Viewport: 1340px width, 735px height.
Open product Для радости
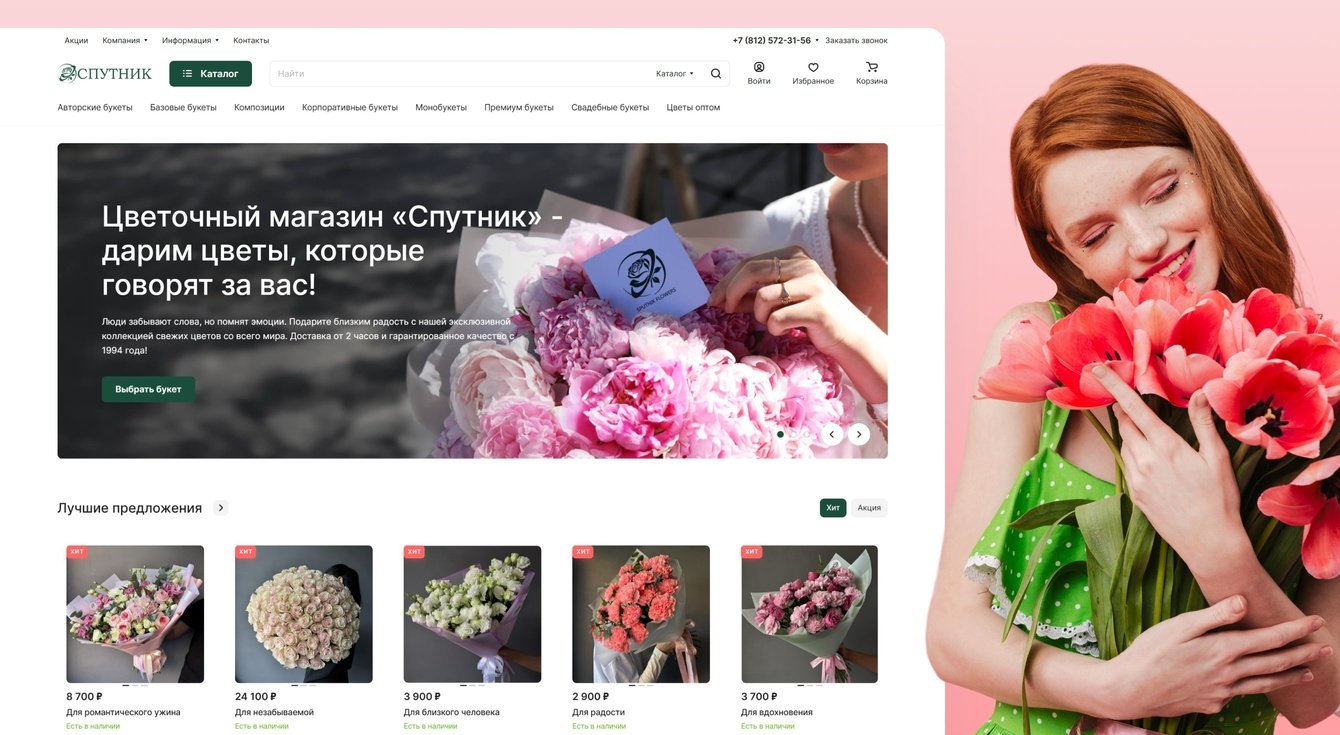598,712
